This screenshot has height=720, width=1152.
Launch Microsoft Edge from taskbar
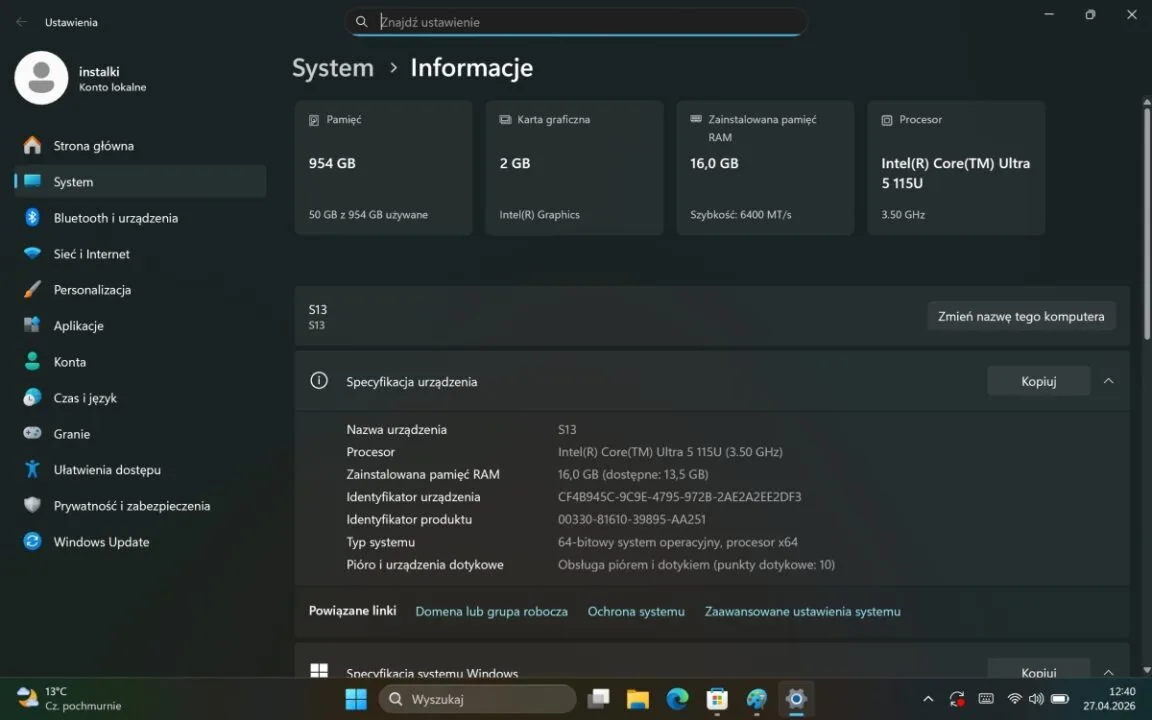pos(677,699)
